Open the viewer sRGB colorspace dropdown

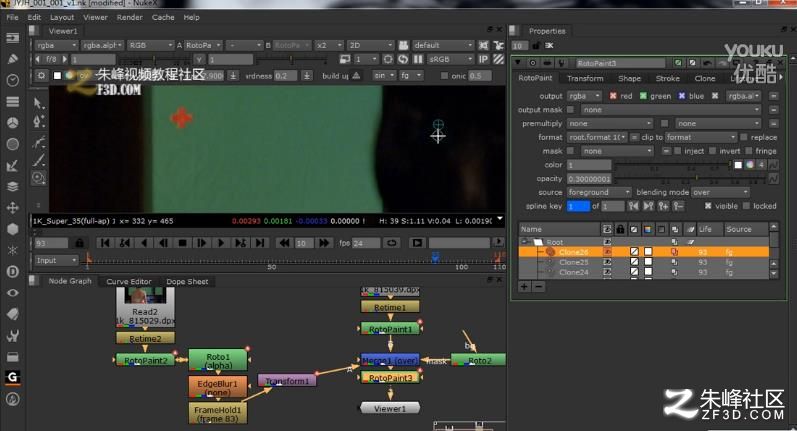(450, 59)
